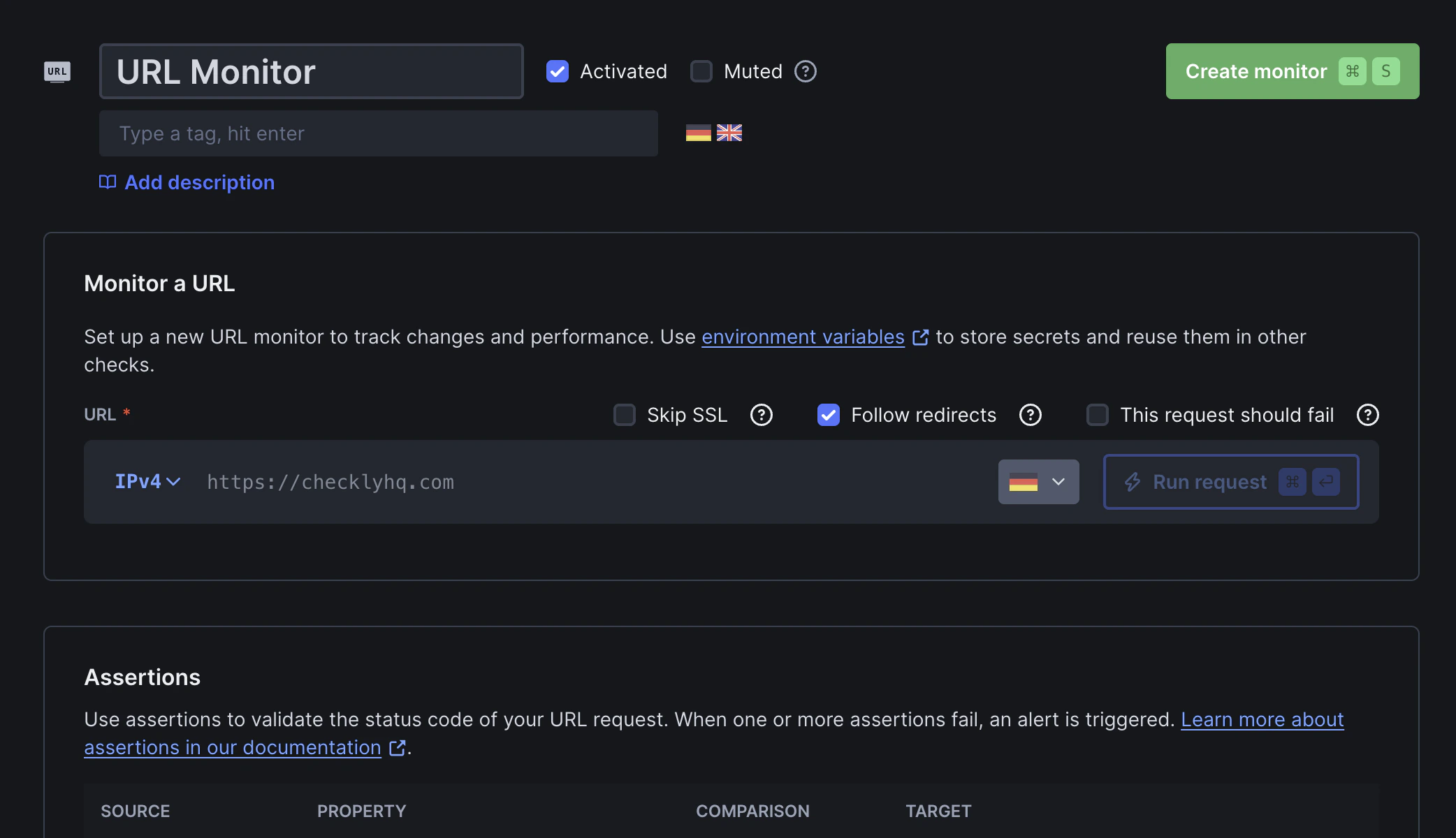
Task: Click the tag input field
Action: [x=377, y=133]
